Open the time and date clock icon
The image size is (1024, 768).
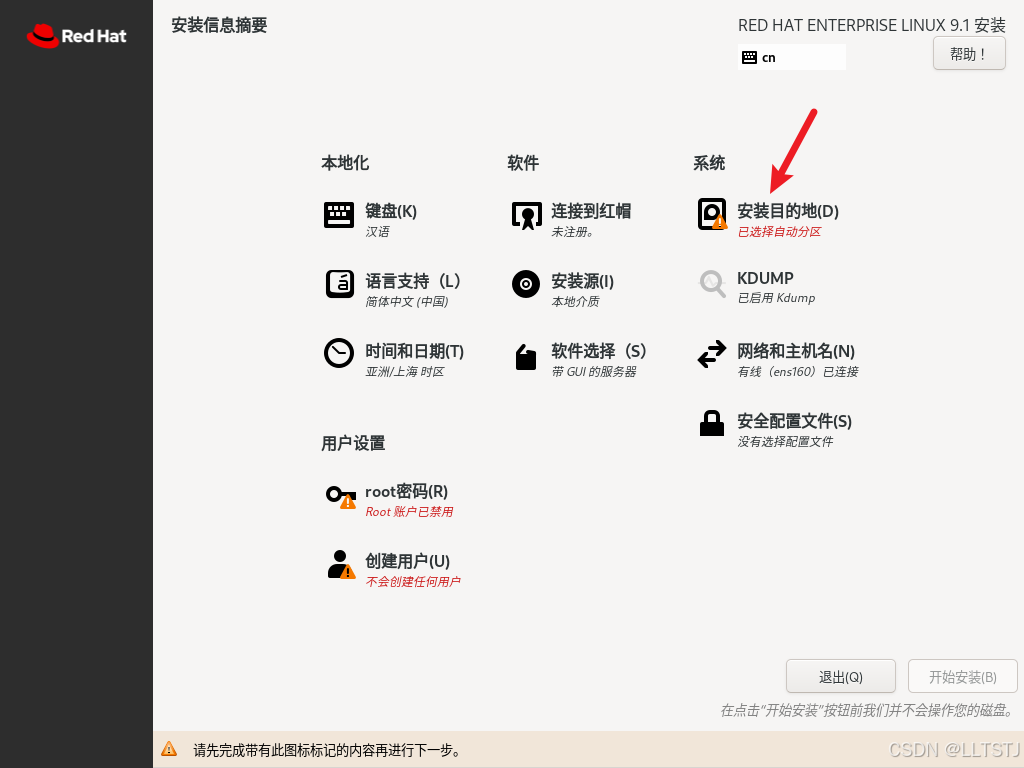point(339,353)
